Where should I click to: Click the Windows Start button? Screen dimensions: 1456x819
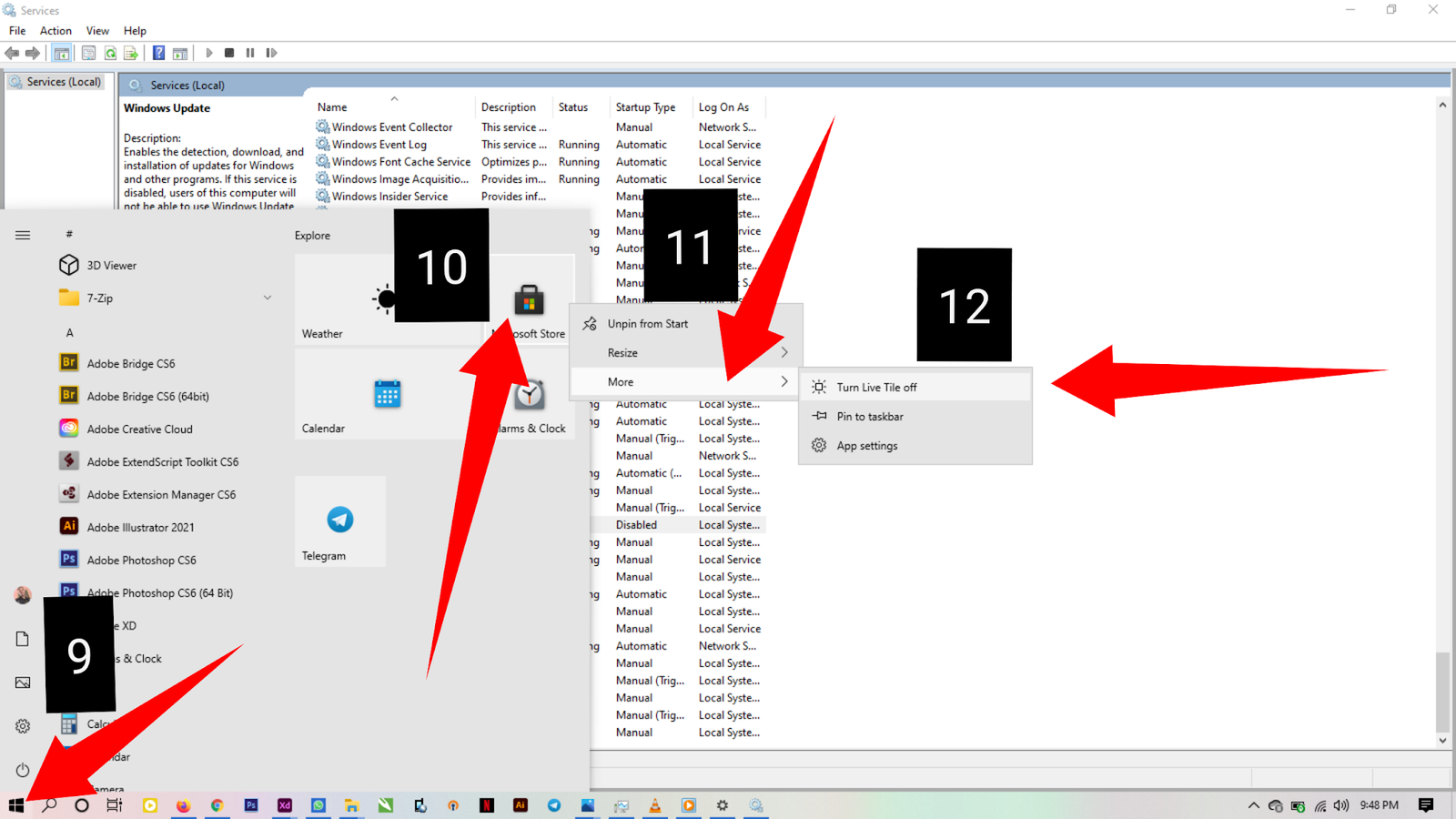pos(16,805)
